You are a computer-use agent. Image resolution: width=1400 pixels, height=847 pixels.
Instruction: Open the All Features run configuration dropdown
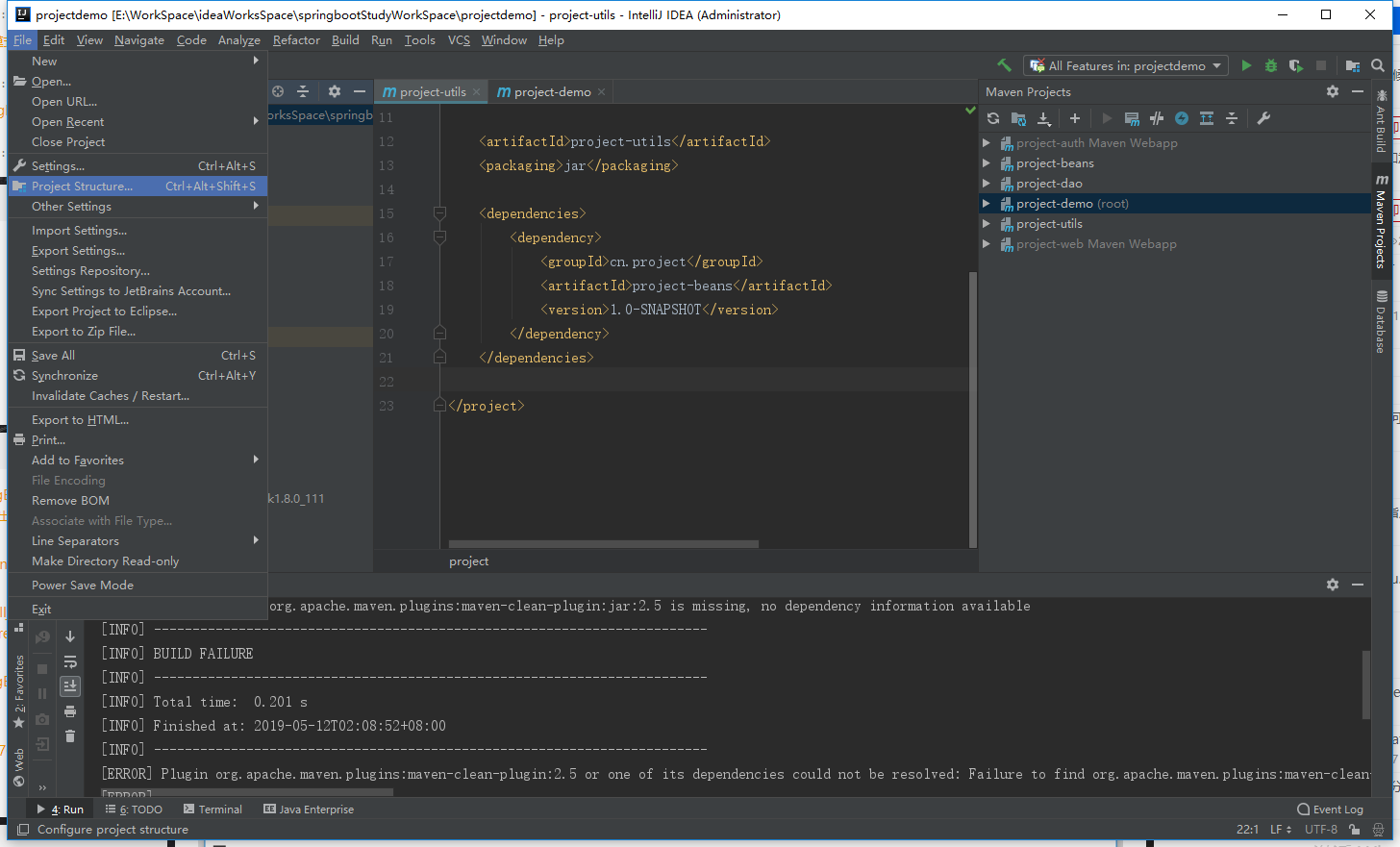[x=1125, y=65]
